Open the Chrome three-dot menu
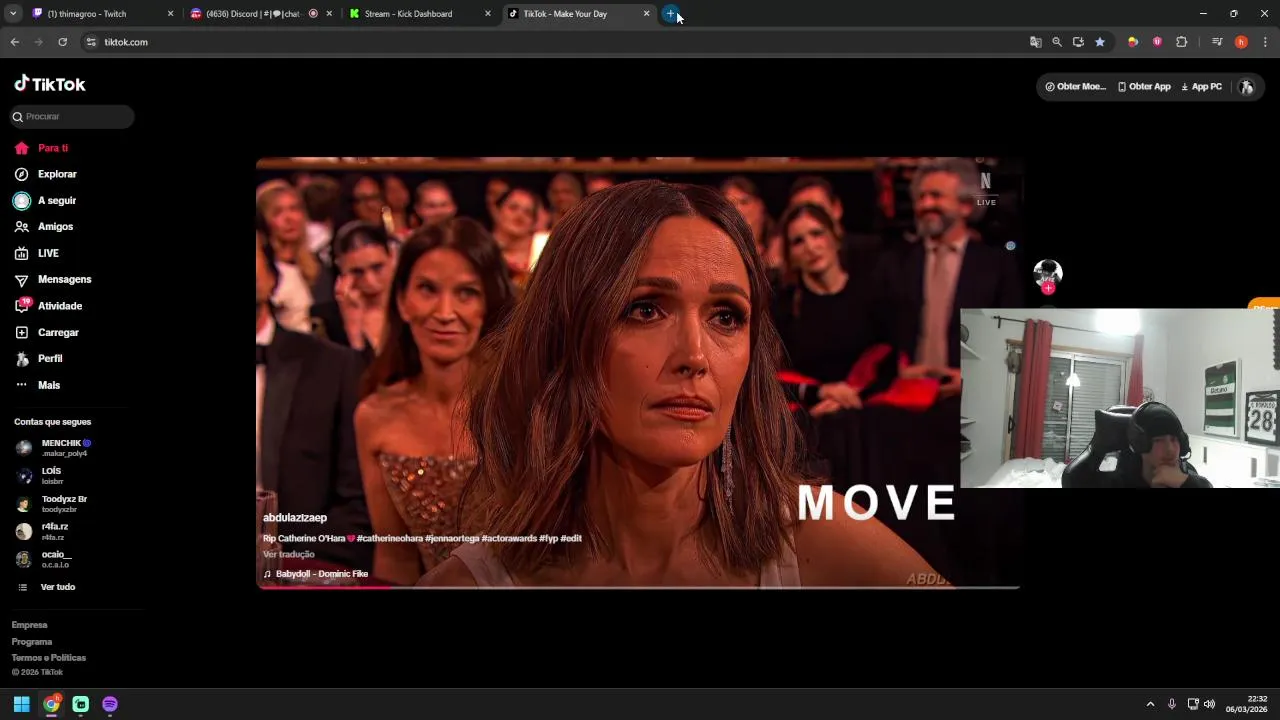Image resolution: width=1280 pixels, height=720 pixels. 1265,42
